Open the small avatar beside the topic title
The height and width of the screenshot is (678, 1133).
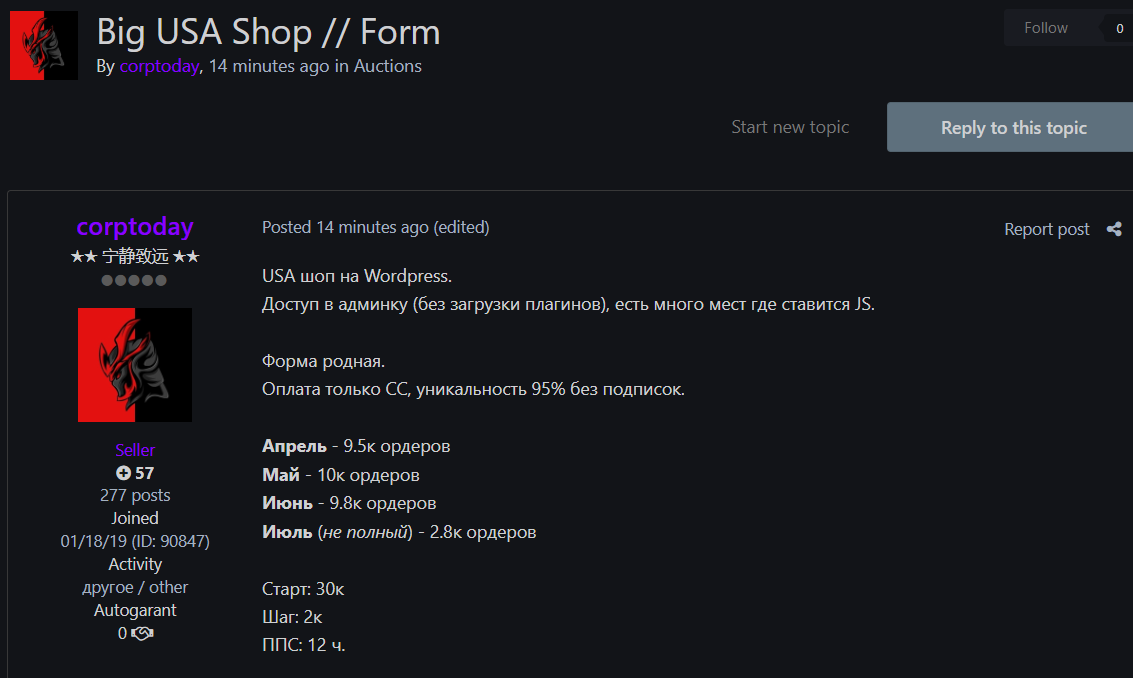[x=44, y=46]
